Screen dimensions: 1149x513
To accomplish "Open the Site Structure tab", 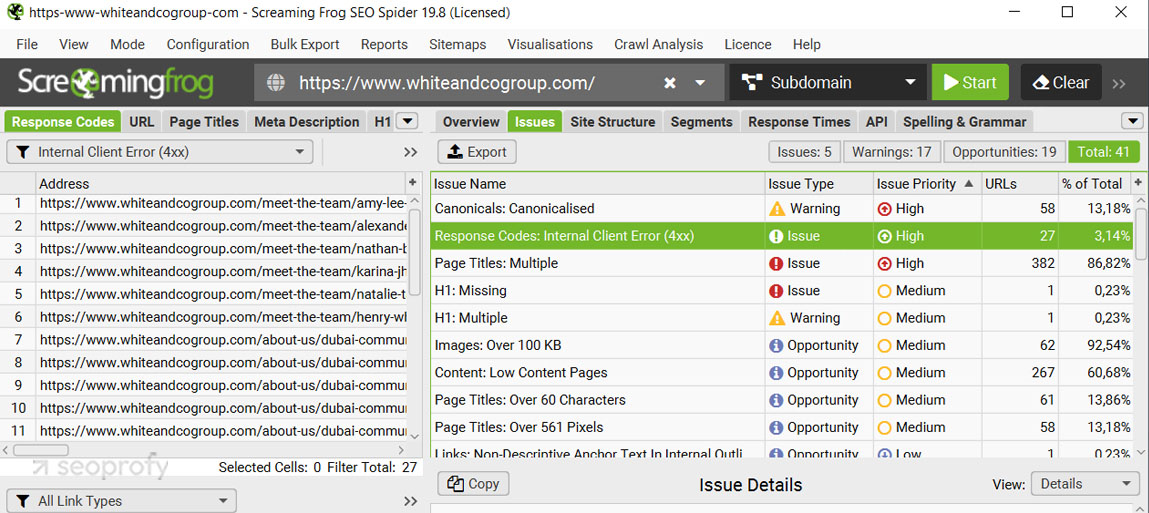I will [x=613, y=122].
